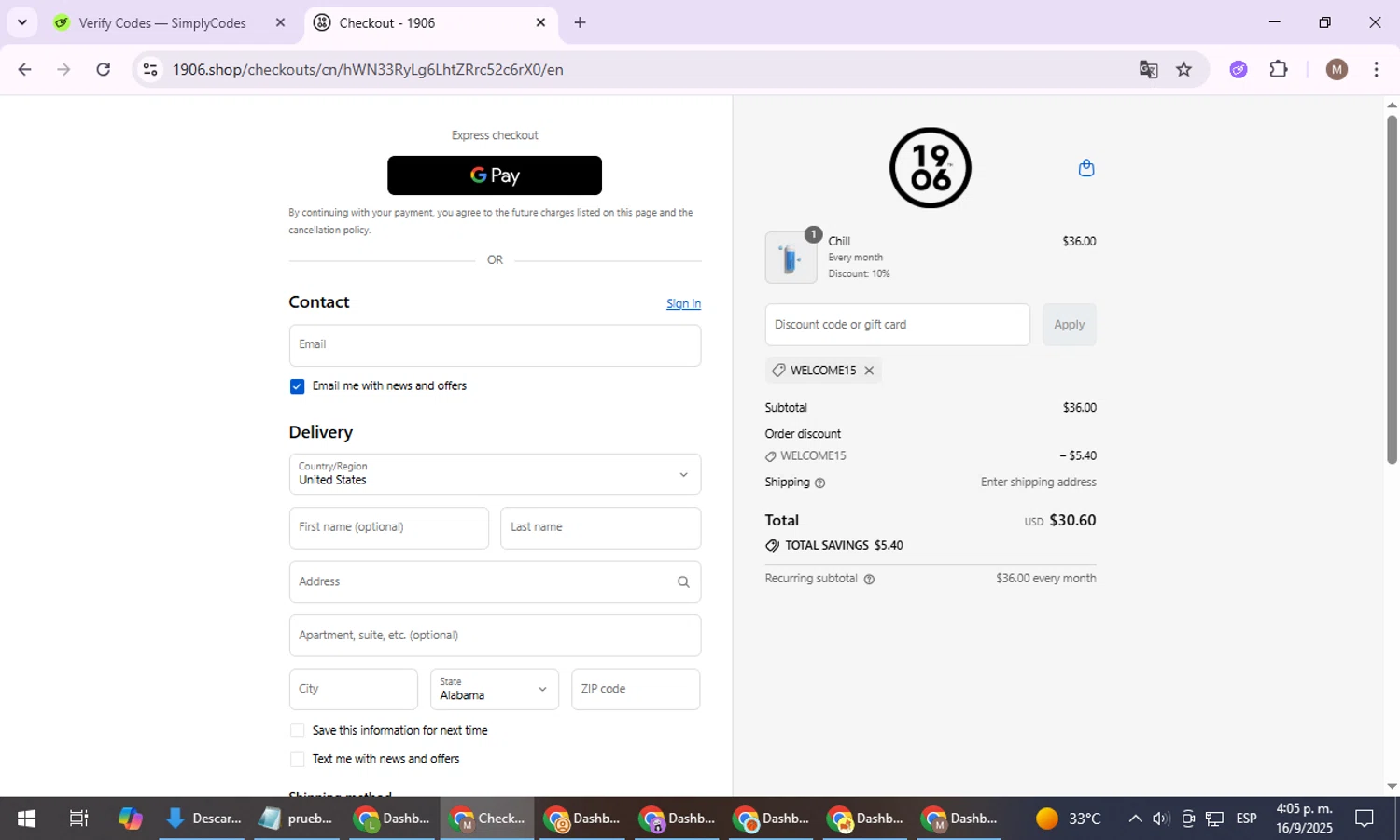The height and width of the screenshot is (840, 1400).
Task: Open Task View in the taskbar
Action: tap(79, 819)
